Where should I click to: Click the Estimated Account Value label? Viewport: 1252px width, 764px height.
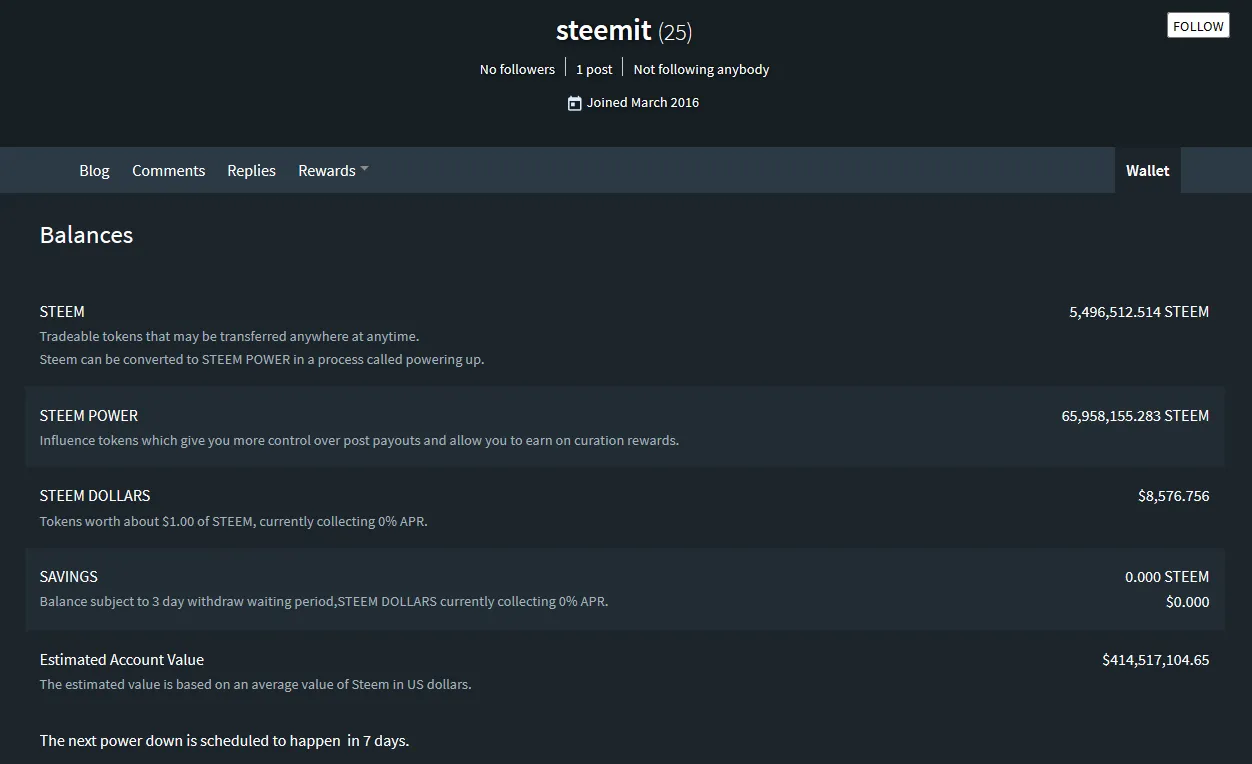pyautogui.click(x=122, y=660)
